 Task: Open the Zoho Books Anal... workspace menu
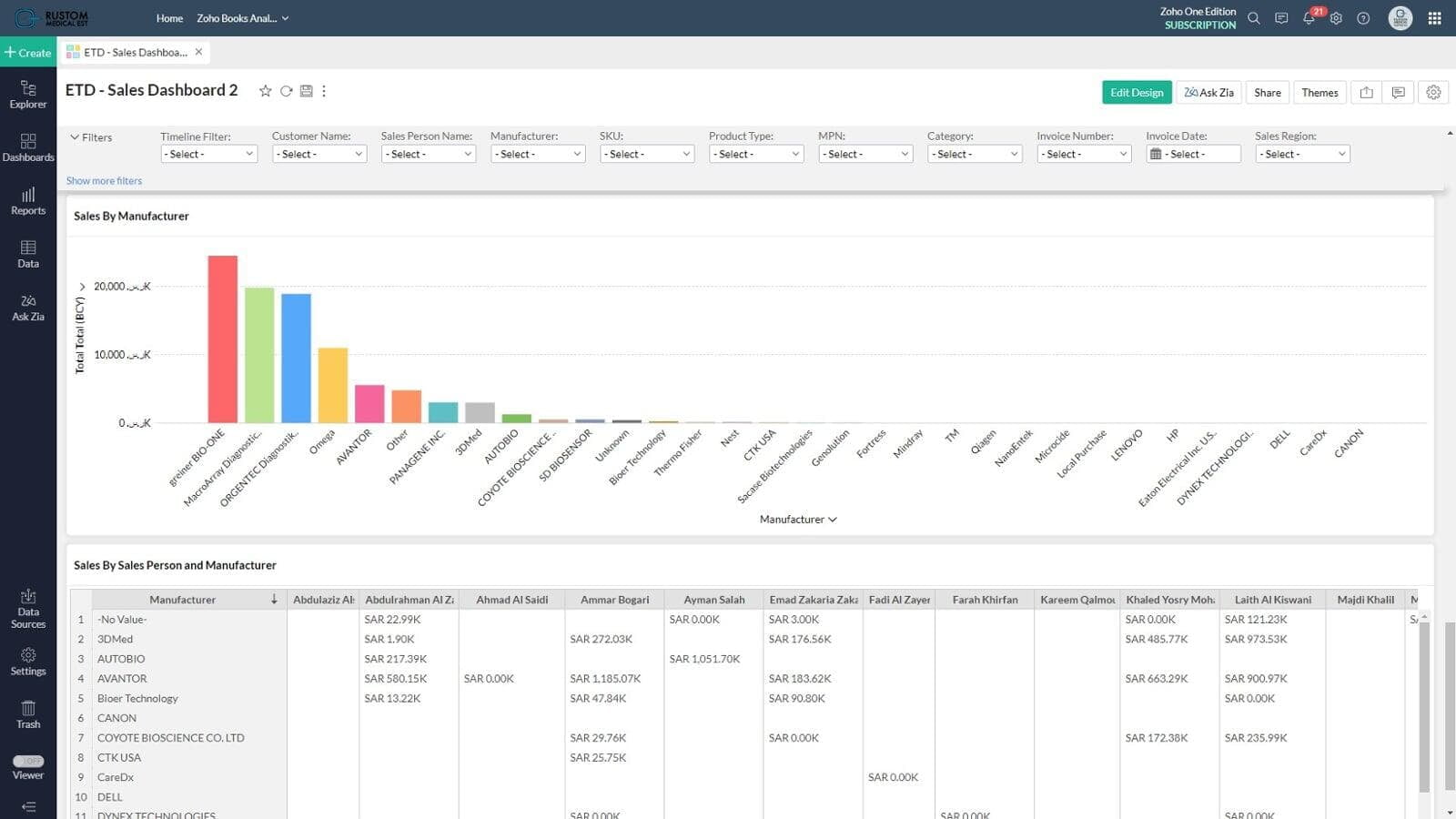tap(242, 18)
